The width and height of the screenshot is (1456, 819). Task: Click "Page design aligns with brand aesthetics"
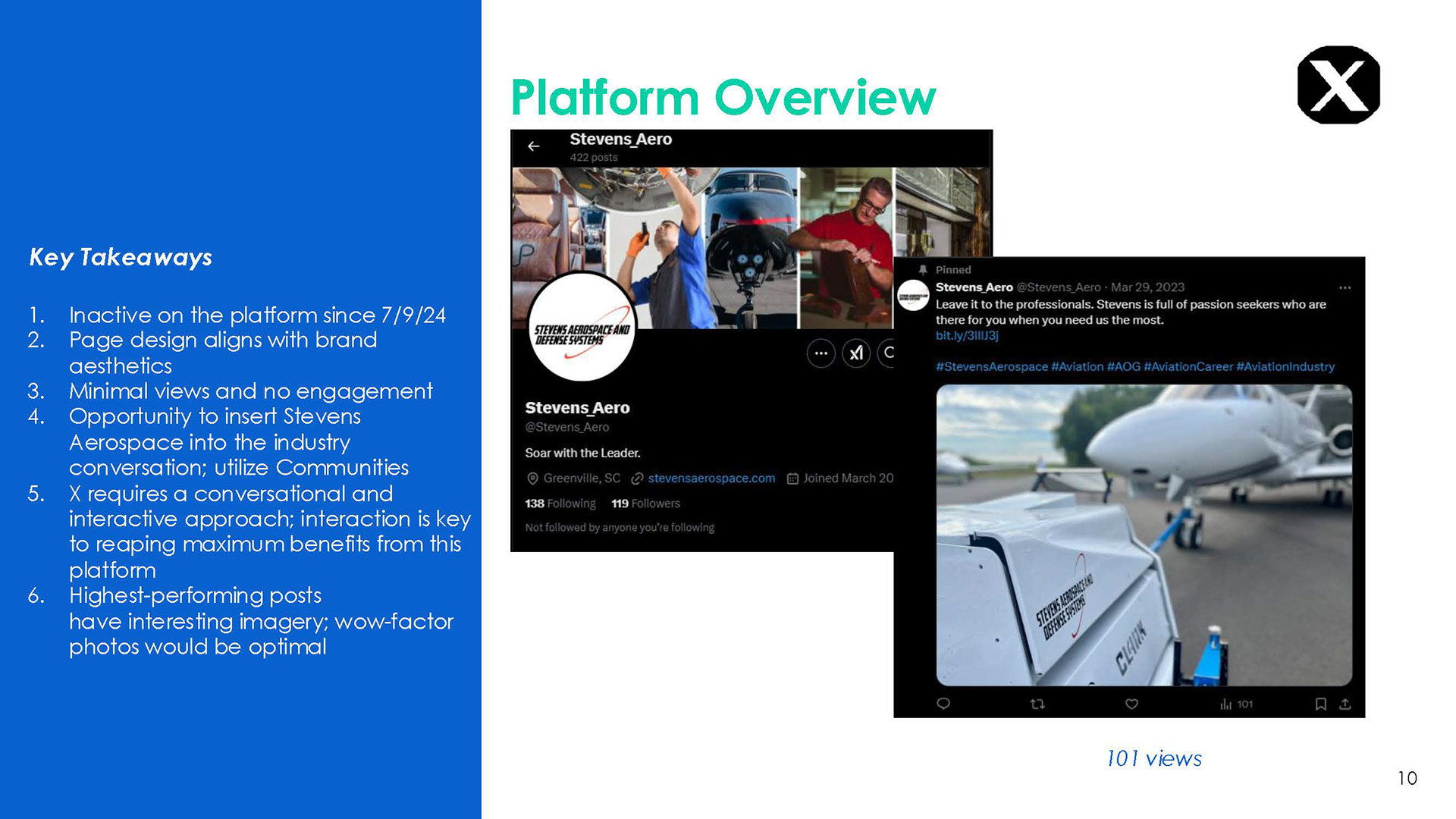(223, 353)
